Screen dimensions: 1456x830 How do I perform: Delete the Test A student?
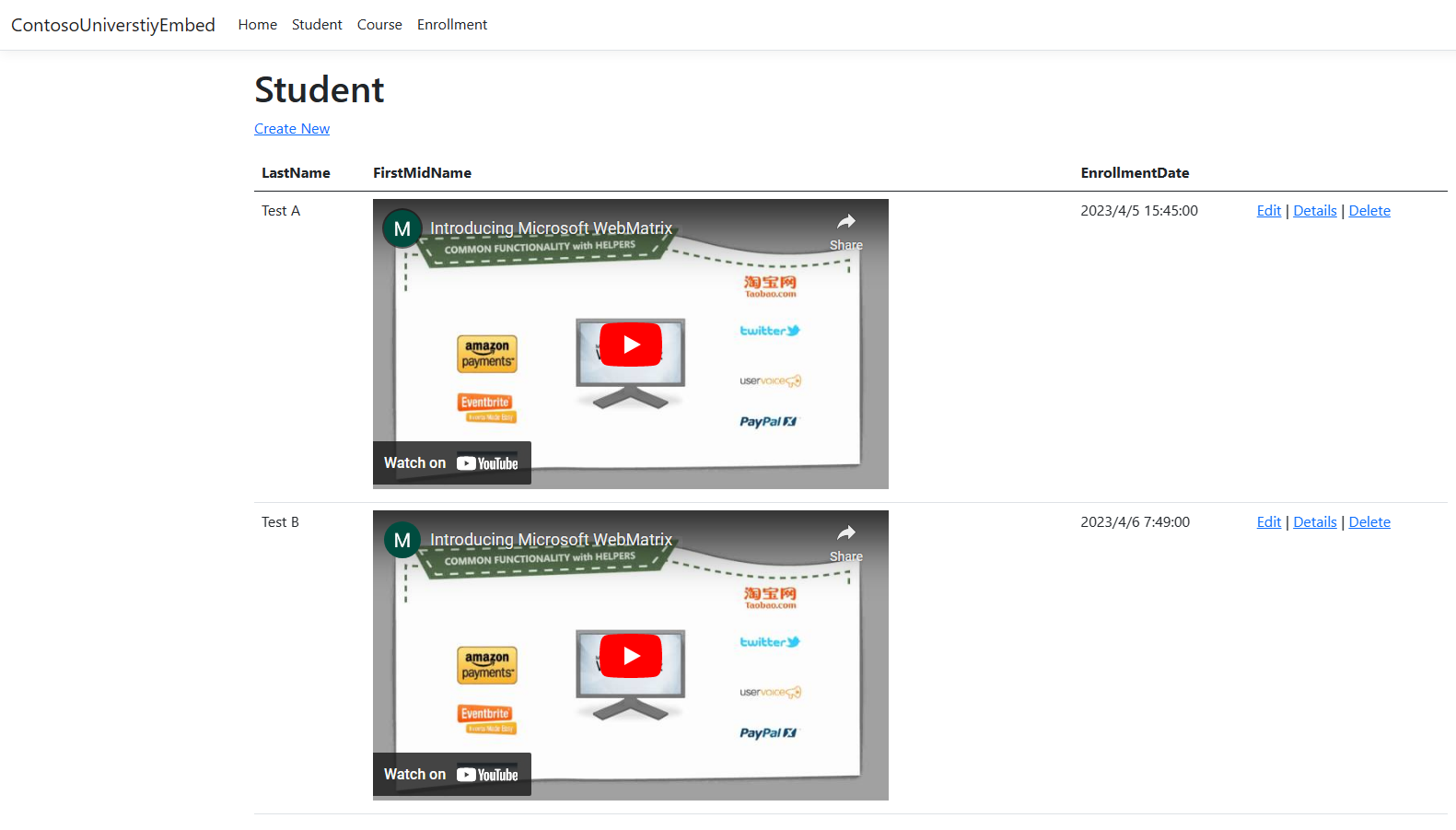(1369, 211)
